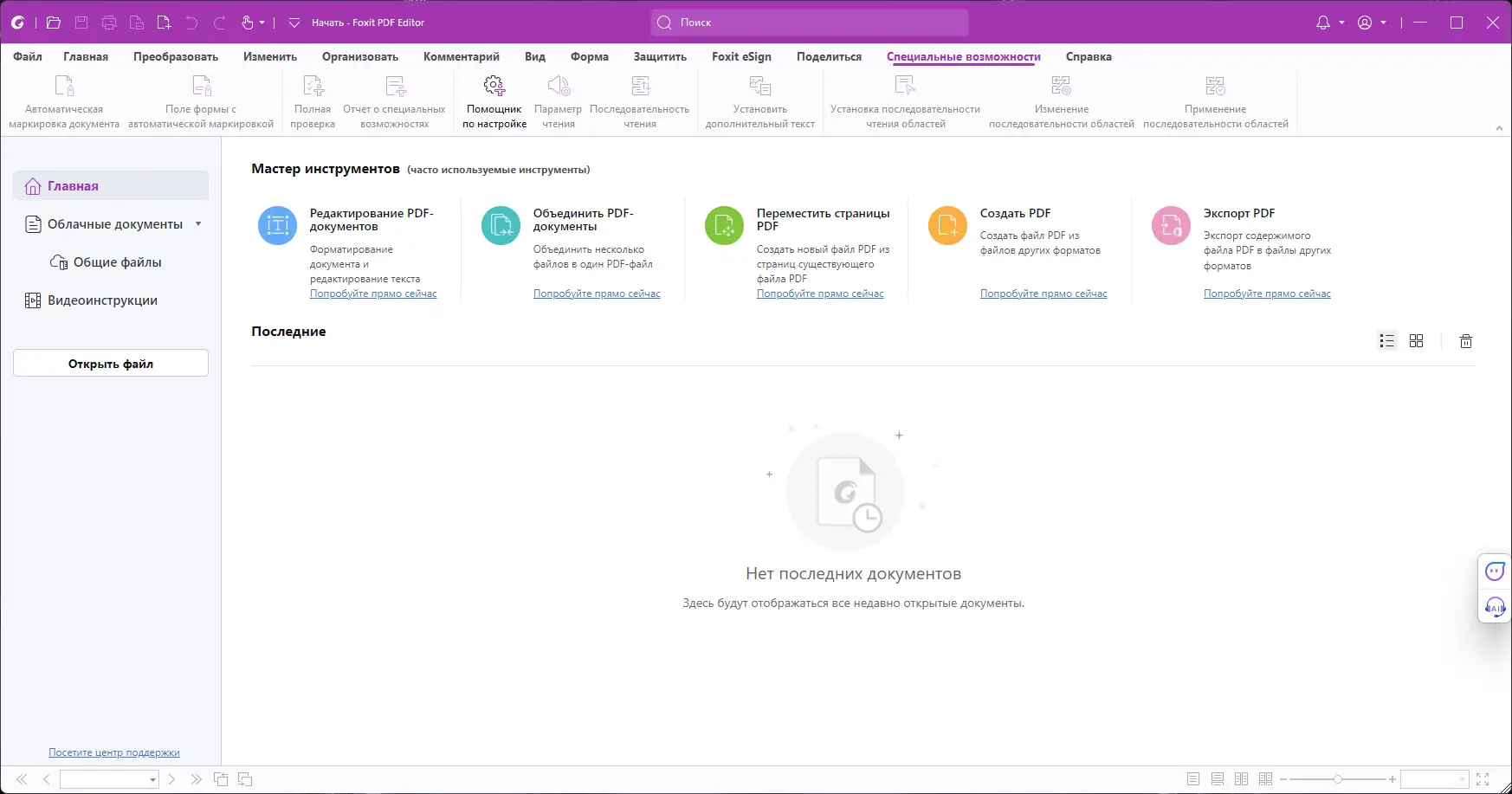Open the user account dropdown arrow

coord(1383,23)
